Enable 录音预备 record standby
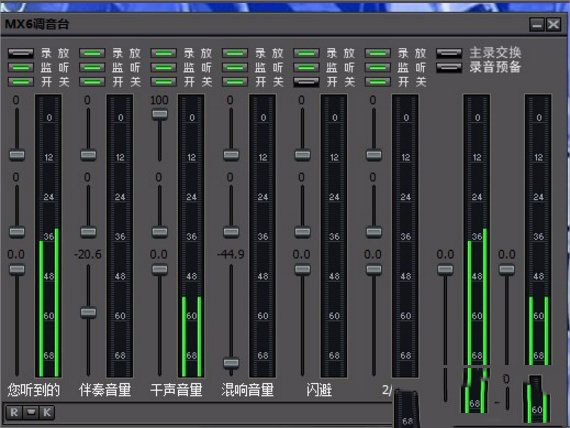The image size is (570, 428). (x=449, y=67)
